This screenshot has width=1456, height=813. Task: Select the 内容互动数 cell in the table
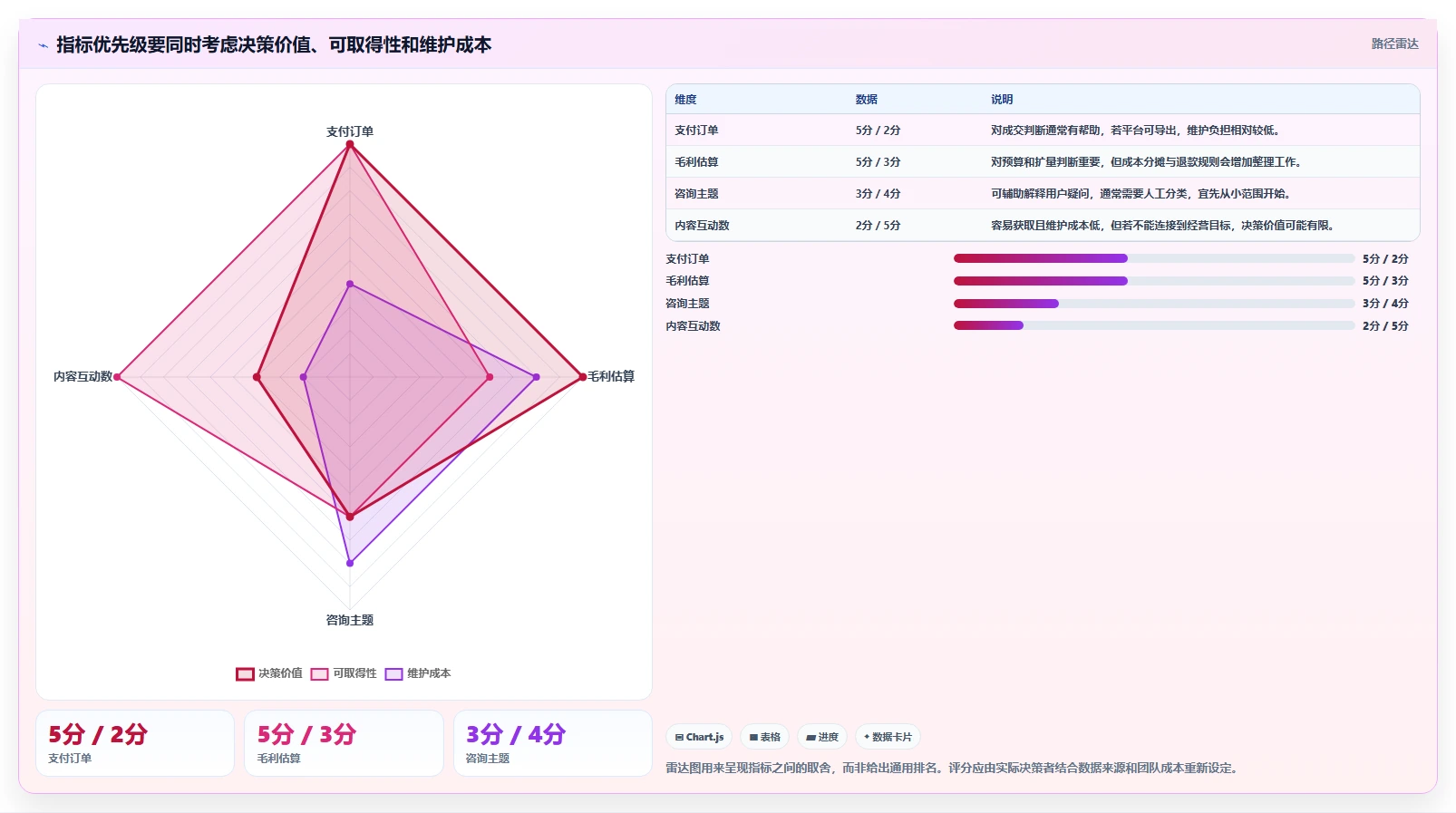click(702, 226)
